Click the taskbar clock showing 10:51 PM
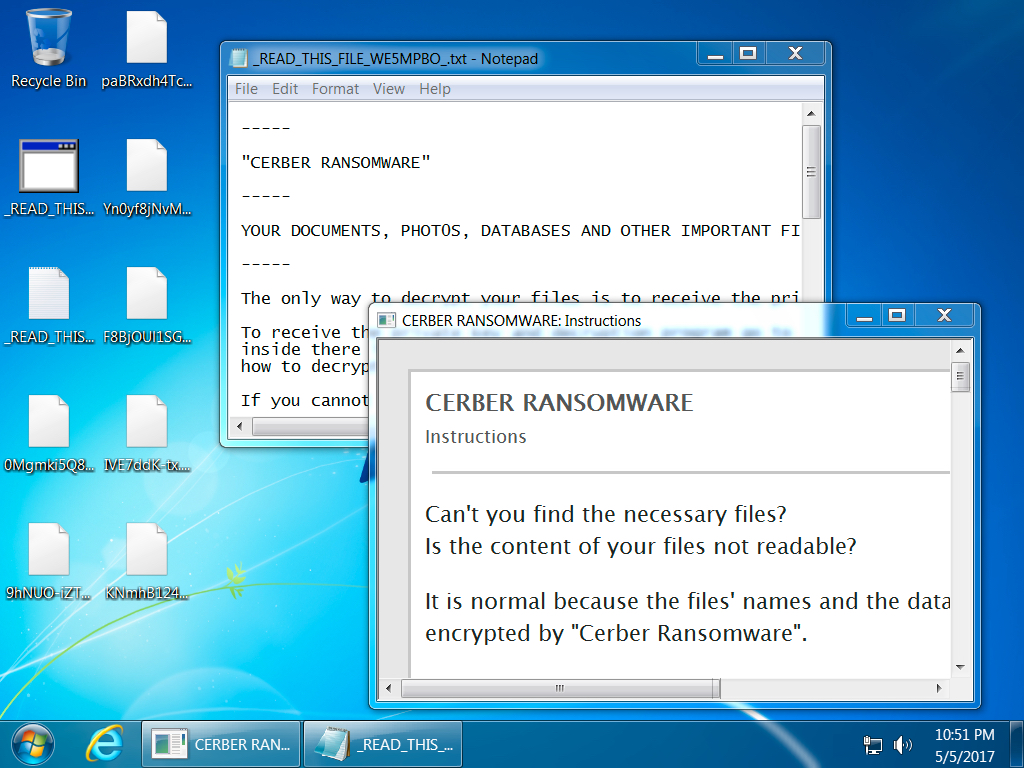The image size is (1024, 768). click(965, 745)
